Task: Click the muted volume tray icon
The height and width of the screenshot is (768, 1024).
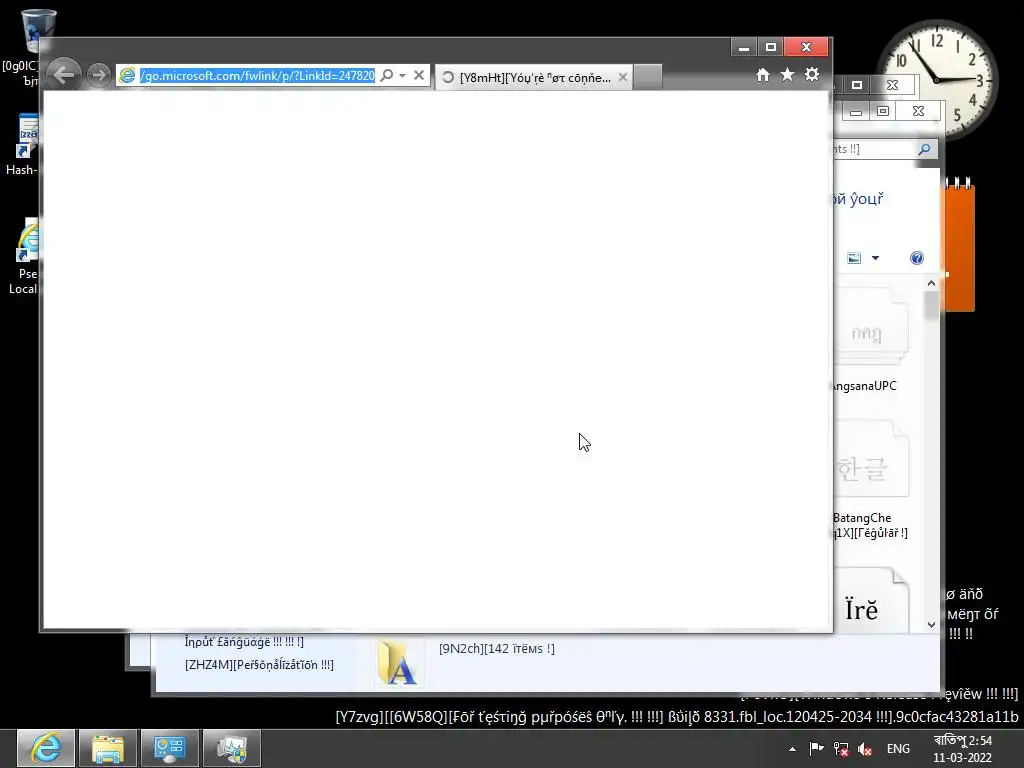Action: [x=865, y=749]
